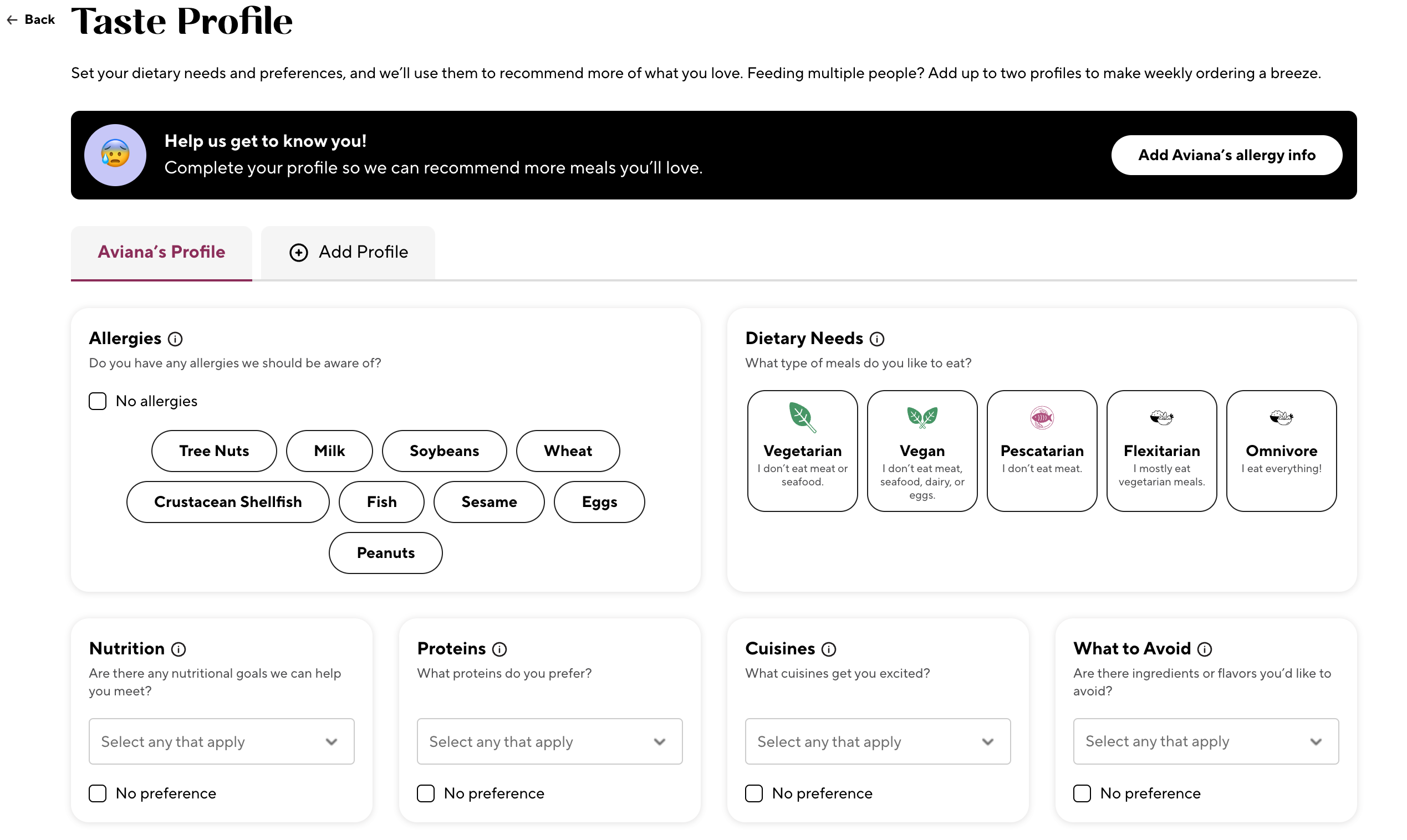Check the No allergies checkbox
Image resolution: width=1407 pixels, height=840 pixels.
click(98, 401)
